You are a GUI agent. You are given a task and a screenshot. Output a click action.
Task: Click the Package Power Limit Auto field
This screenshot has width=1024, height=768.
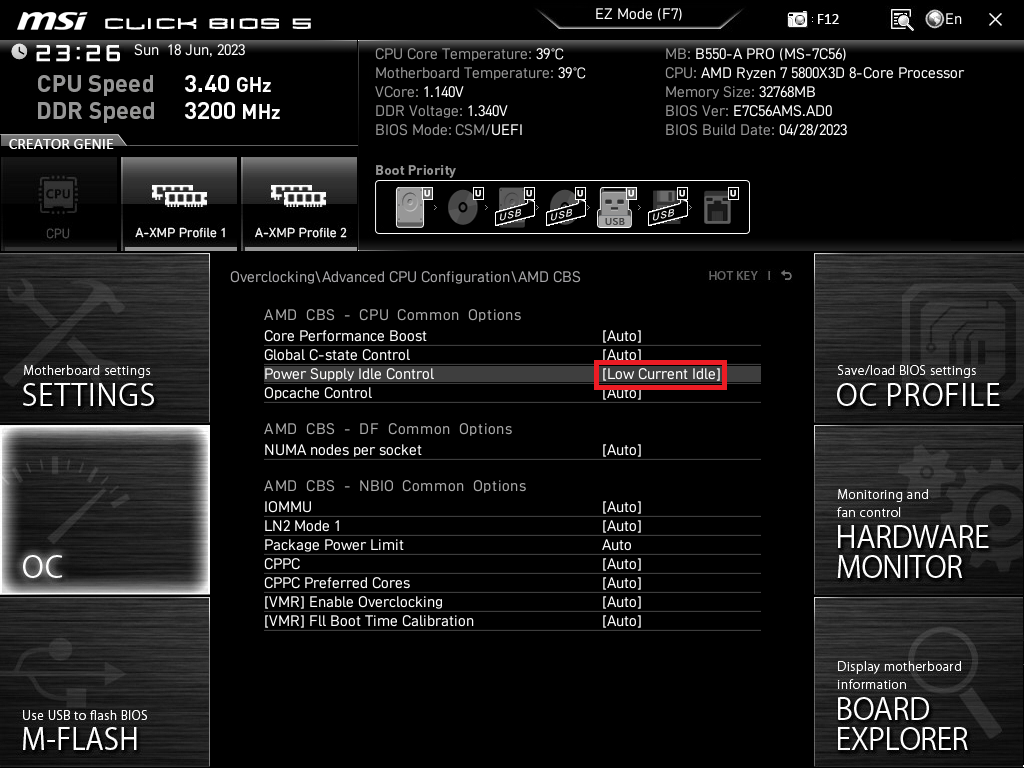[616, 545]
